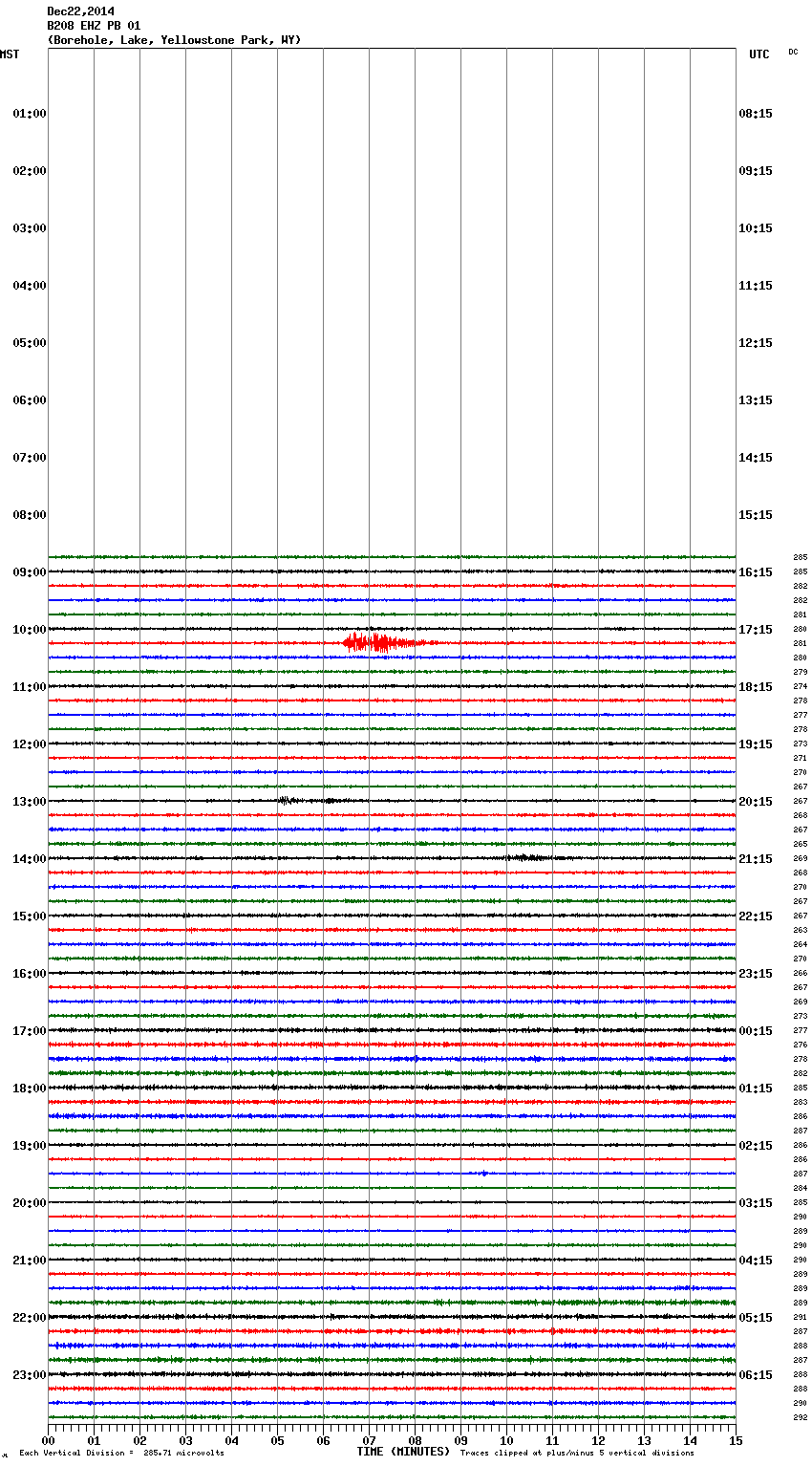Select the 20:00 MST time label
The image size is (812, 1466).
pyautogui.click(x=30, y=1203)
